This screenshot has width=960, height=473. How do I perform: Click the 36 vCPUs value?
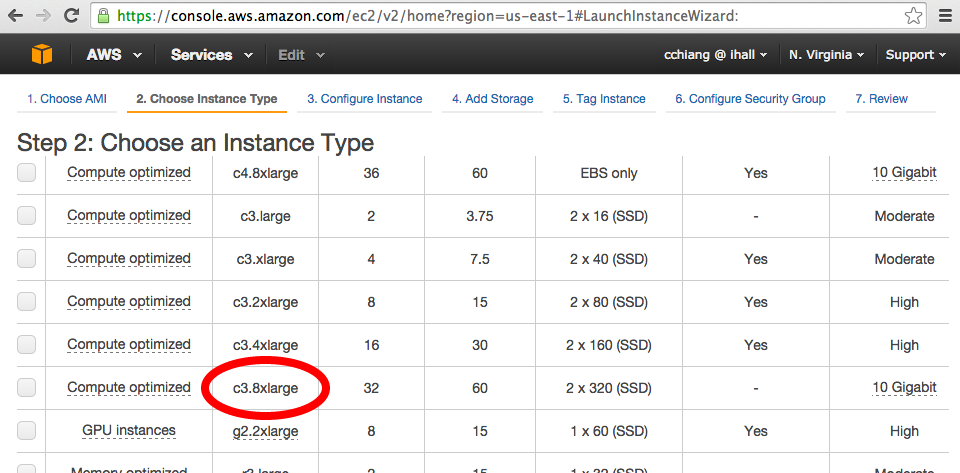tap(371, 174)
